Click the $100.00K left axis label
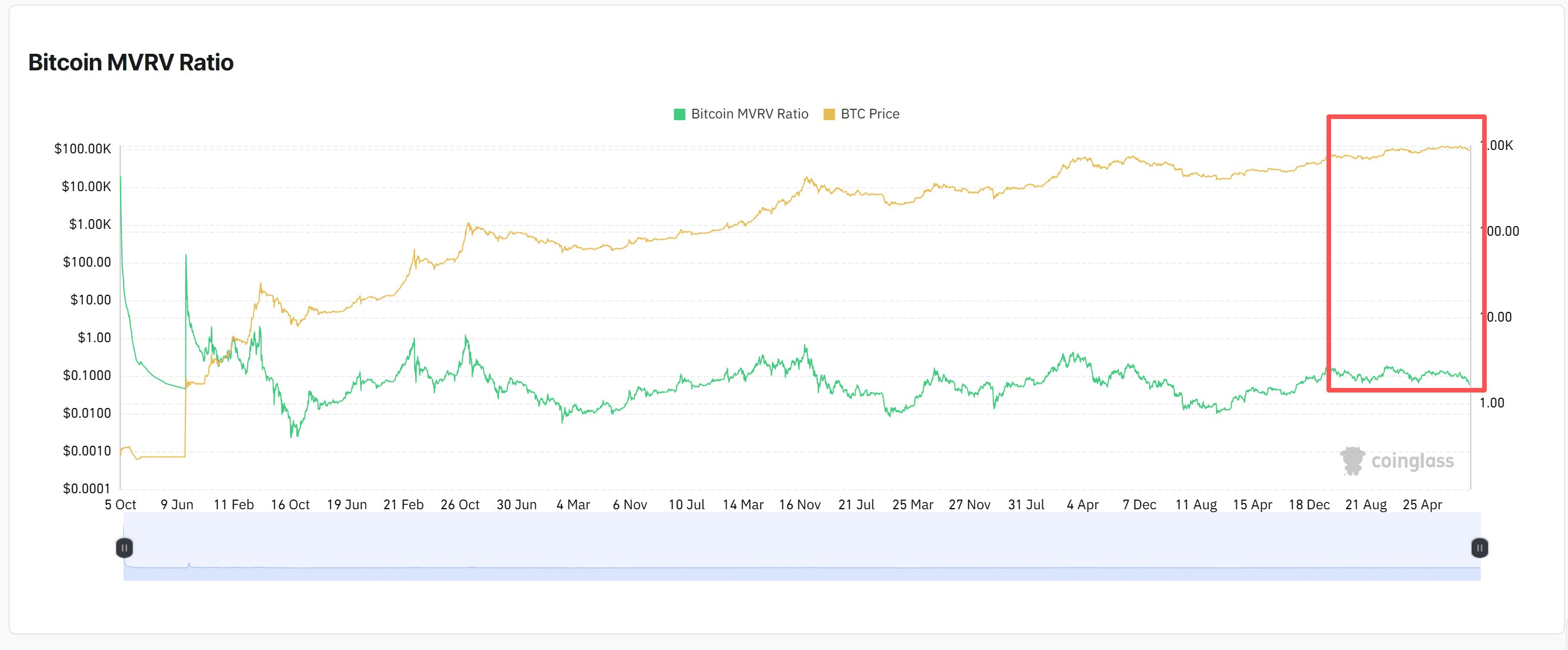Image resolution: width=1568 pixels, height=650 pixels. pos(82,149)
